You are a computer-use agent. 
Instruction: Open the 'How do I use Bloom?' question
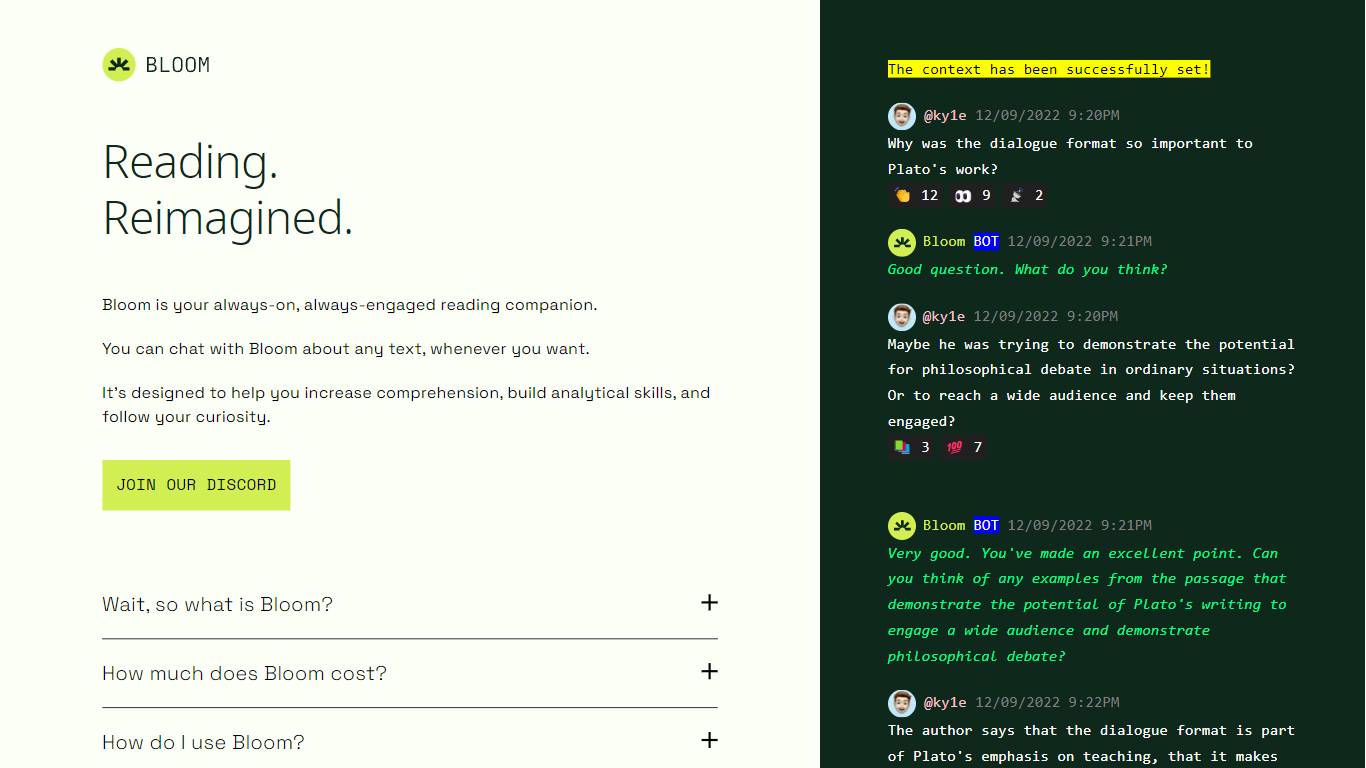[x=410, y=742]
